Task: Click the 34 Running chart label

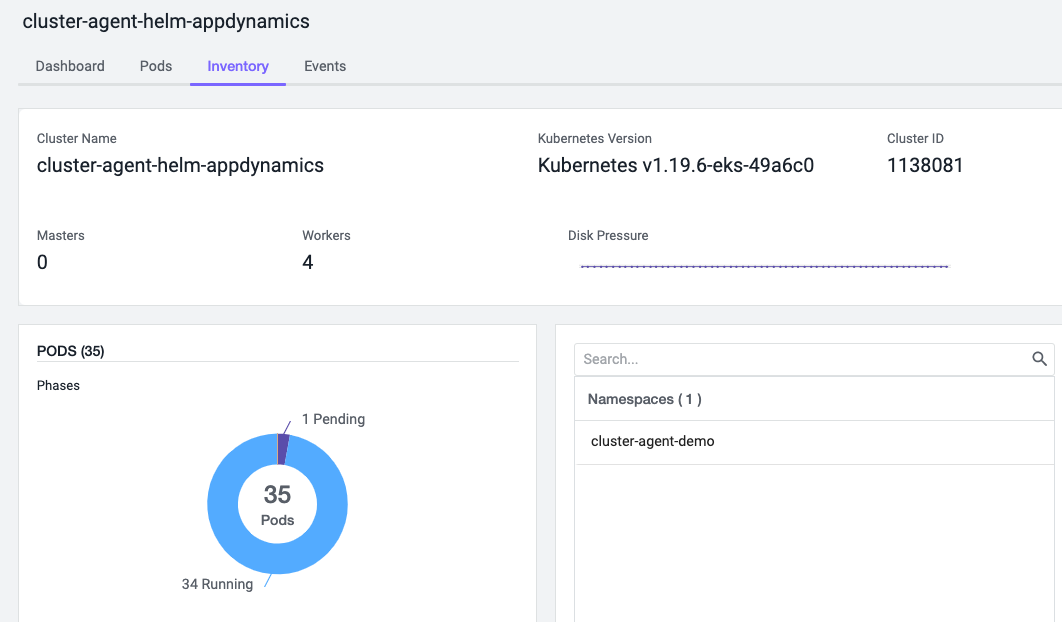Action: pyautogui.click(x=217, y=584)
